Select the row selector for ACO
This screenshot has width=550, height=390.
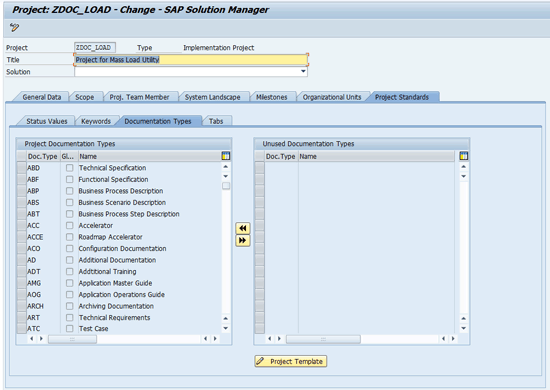21,249
